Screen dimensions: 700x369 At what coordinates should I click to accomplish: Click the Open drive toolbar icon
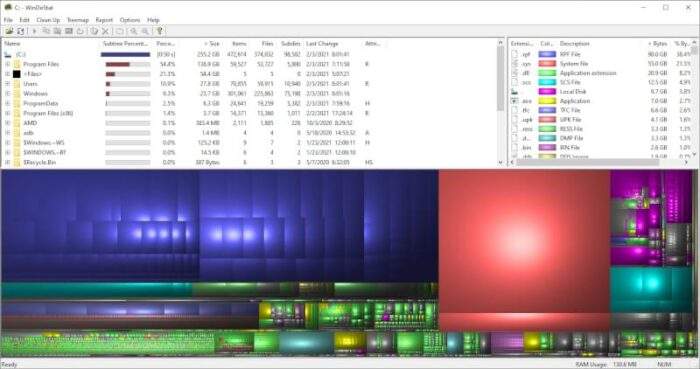(x=9, y=31)
